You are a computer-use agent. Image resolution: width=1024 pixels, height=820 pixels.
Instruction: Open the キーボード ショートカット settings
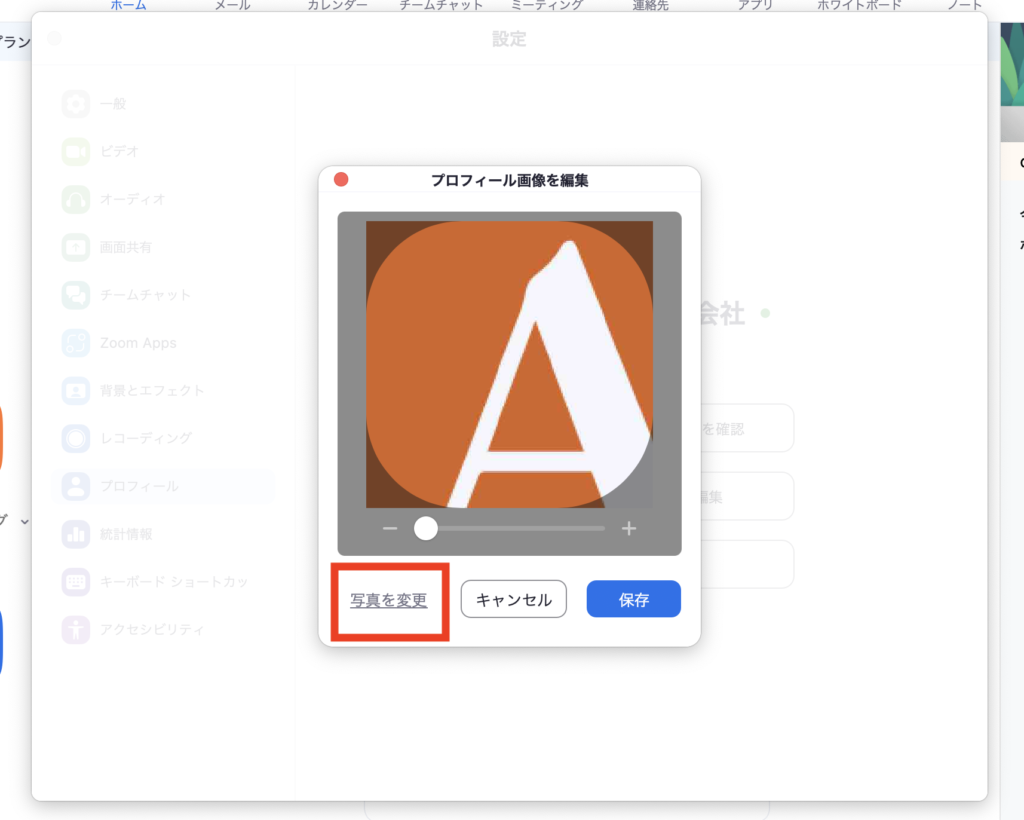(x=172, y=582)
